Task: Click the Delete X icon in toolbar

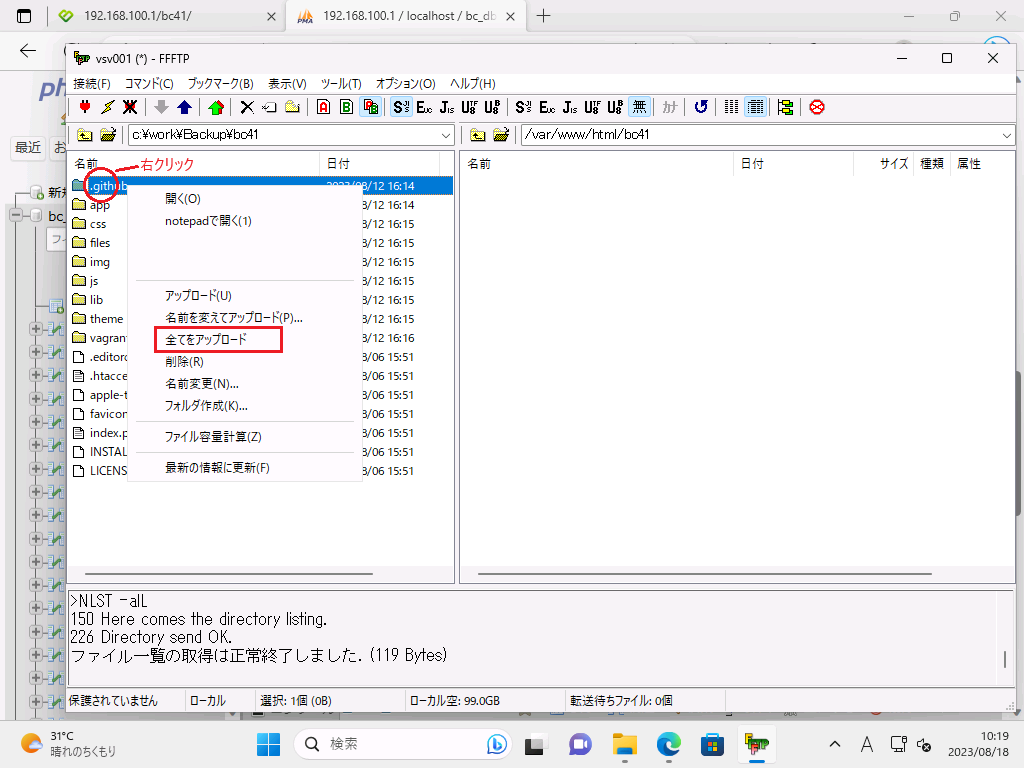Action: click(247, 107)
